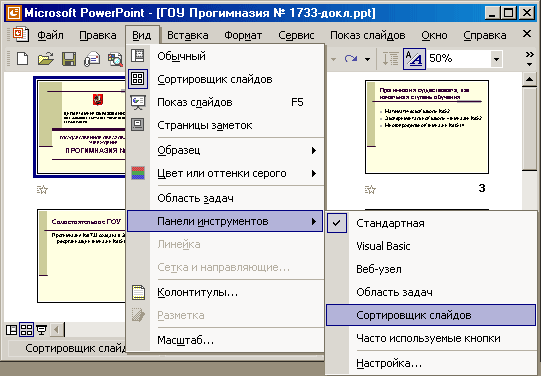Maximize the PowerPoint window

pos(509,13)
